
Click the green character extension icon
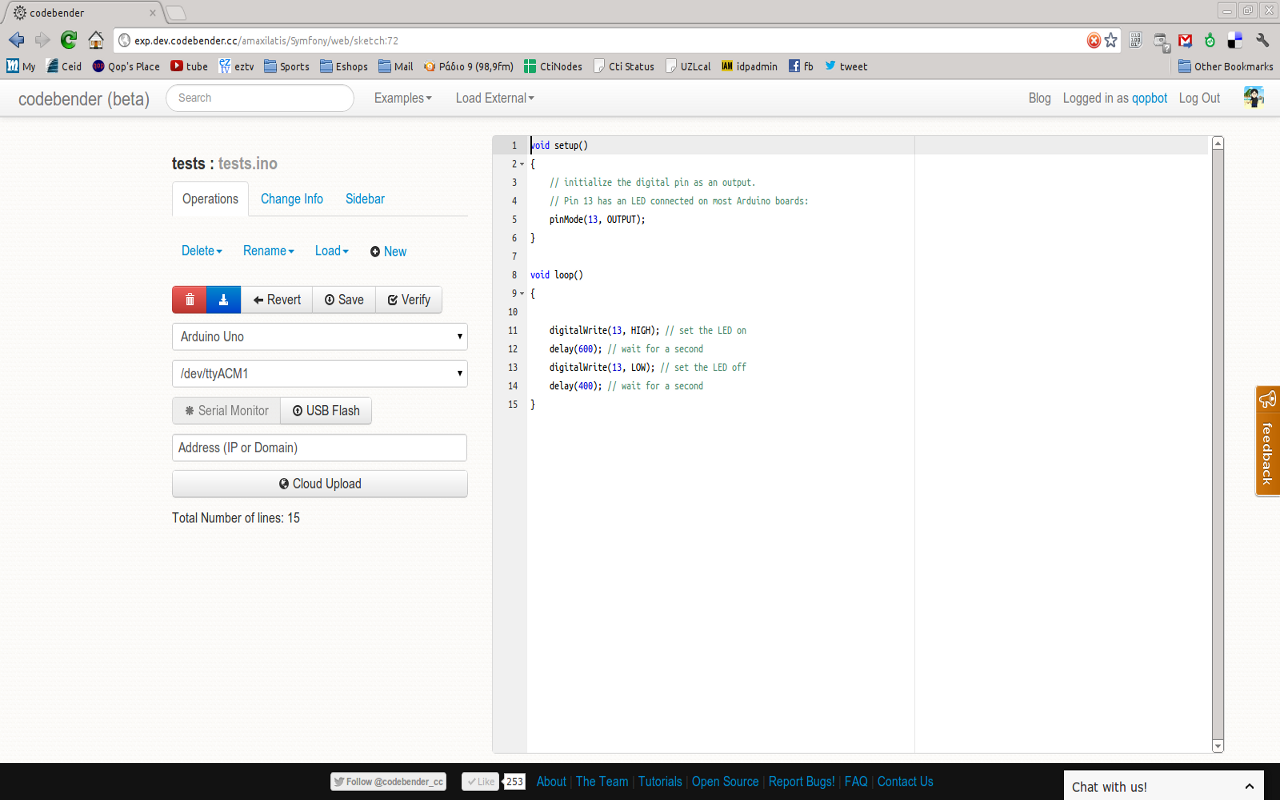(1210, 40)
